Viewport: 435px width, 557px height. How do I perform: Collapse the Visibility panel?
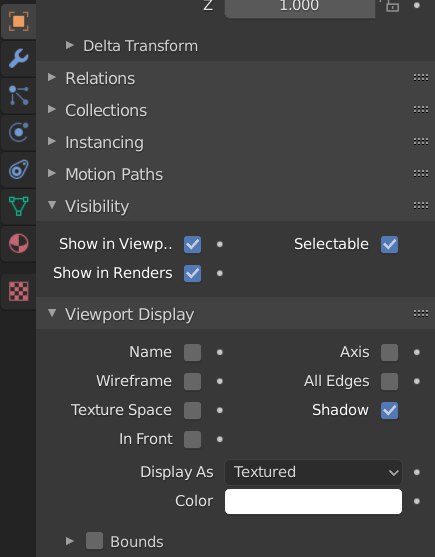pyautogui.click(x=97, y=206)
